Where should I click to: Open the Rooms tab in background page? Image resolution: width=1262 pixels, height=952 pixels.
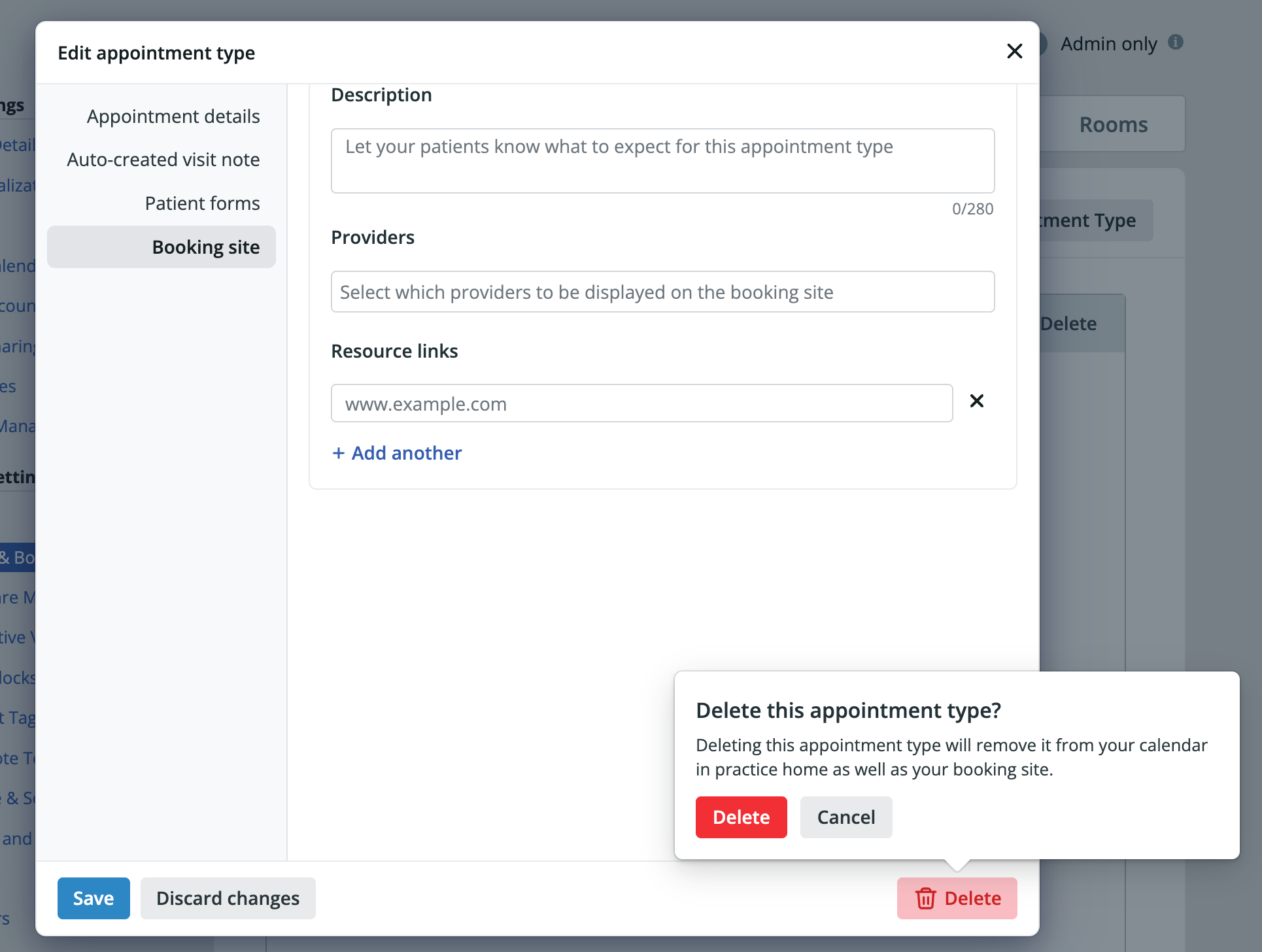click(1113, 124)
